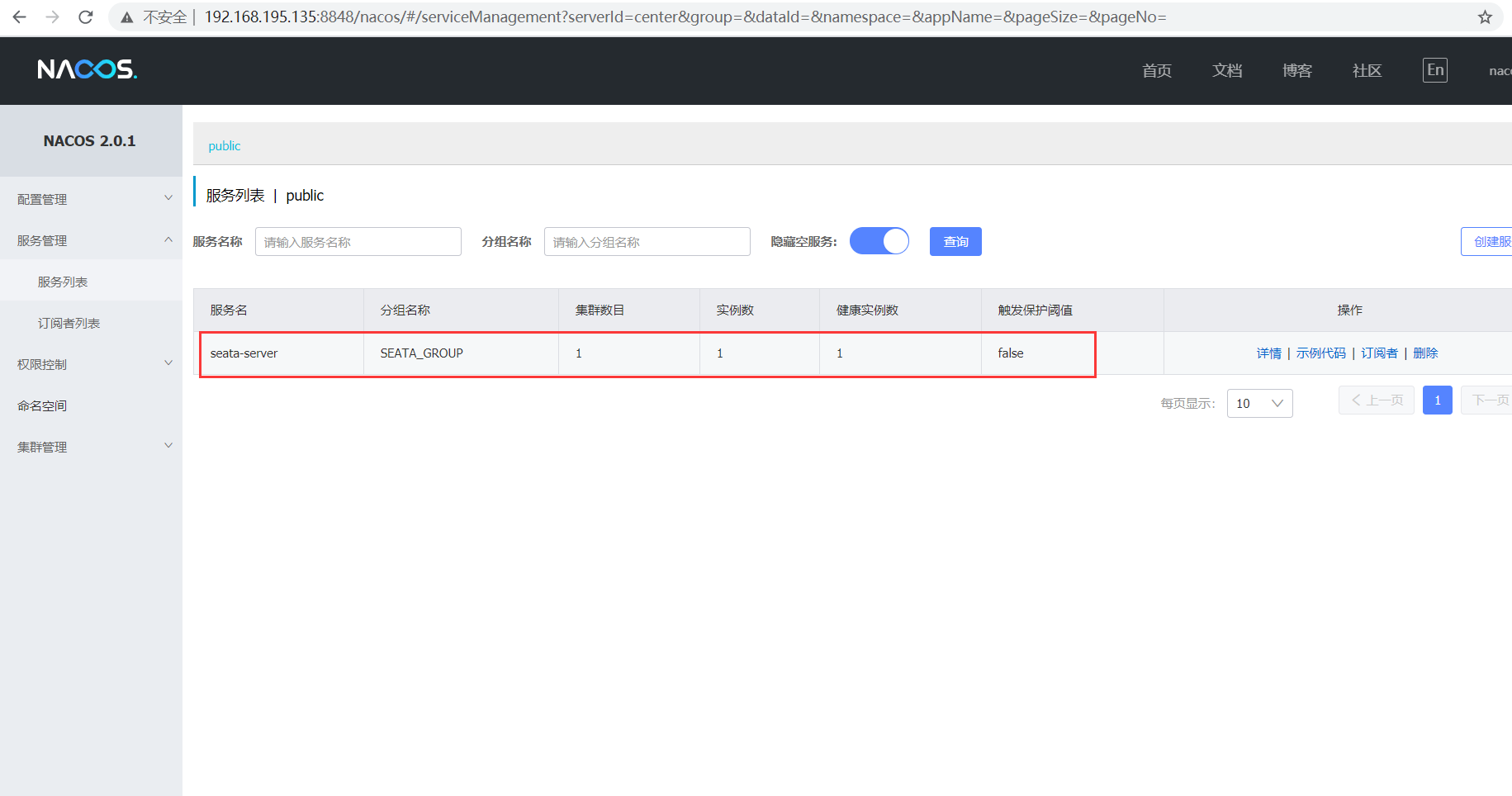The height and width of the screenshot is (796, 1512).
Task: Click the NACOS logo
Action: (x=88, y=69)
